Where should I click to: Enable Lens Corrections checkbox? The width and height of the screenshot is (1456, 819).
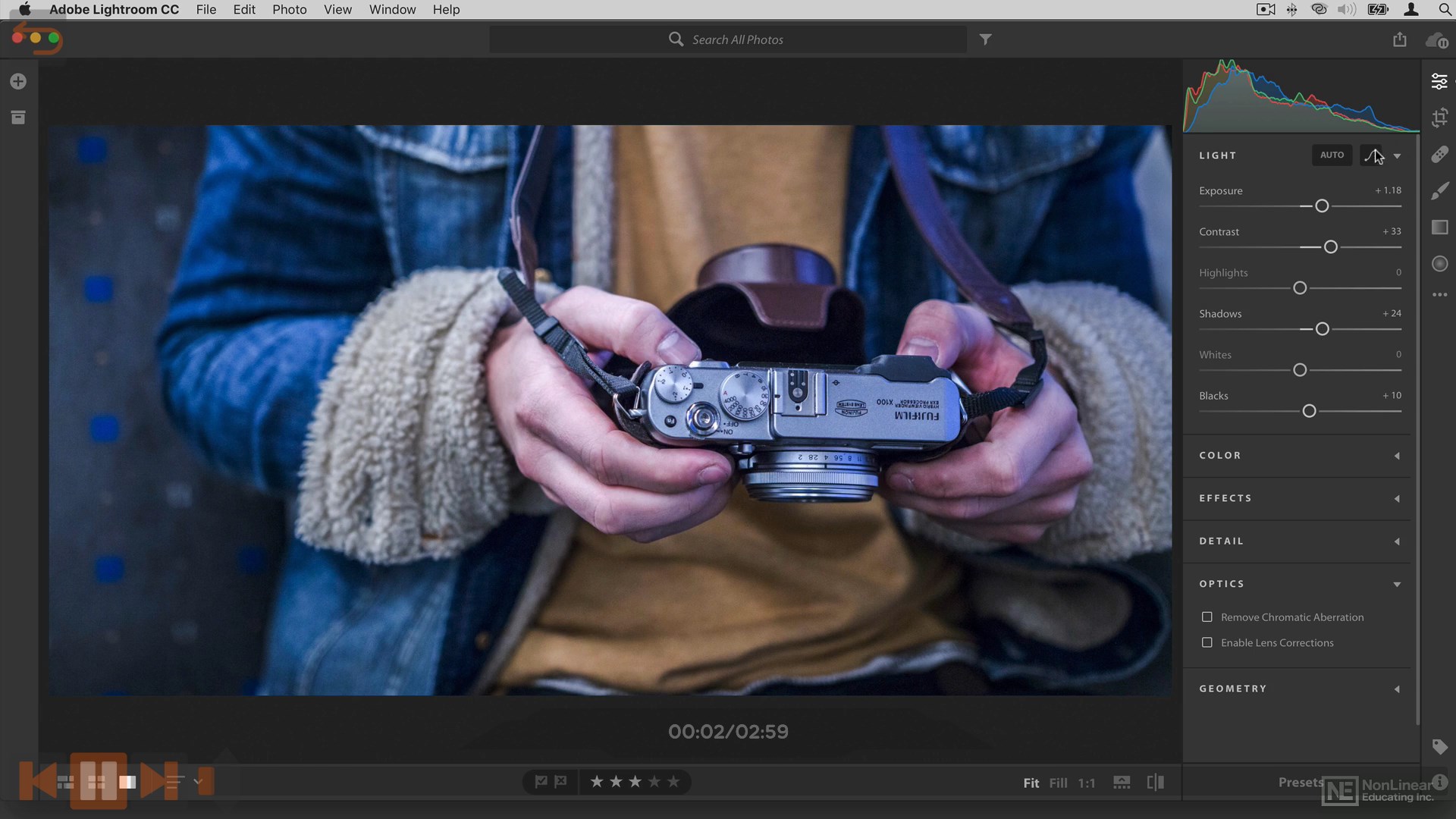(1207, 642)
